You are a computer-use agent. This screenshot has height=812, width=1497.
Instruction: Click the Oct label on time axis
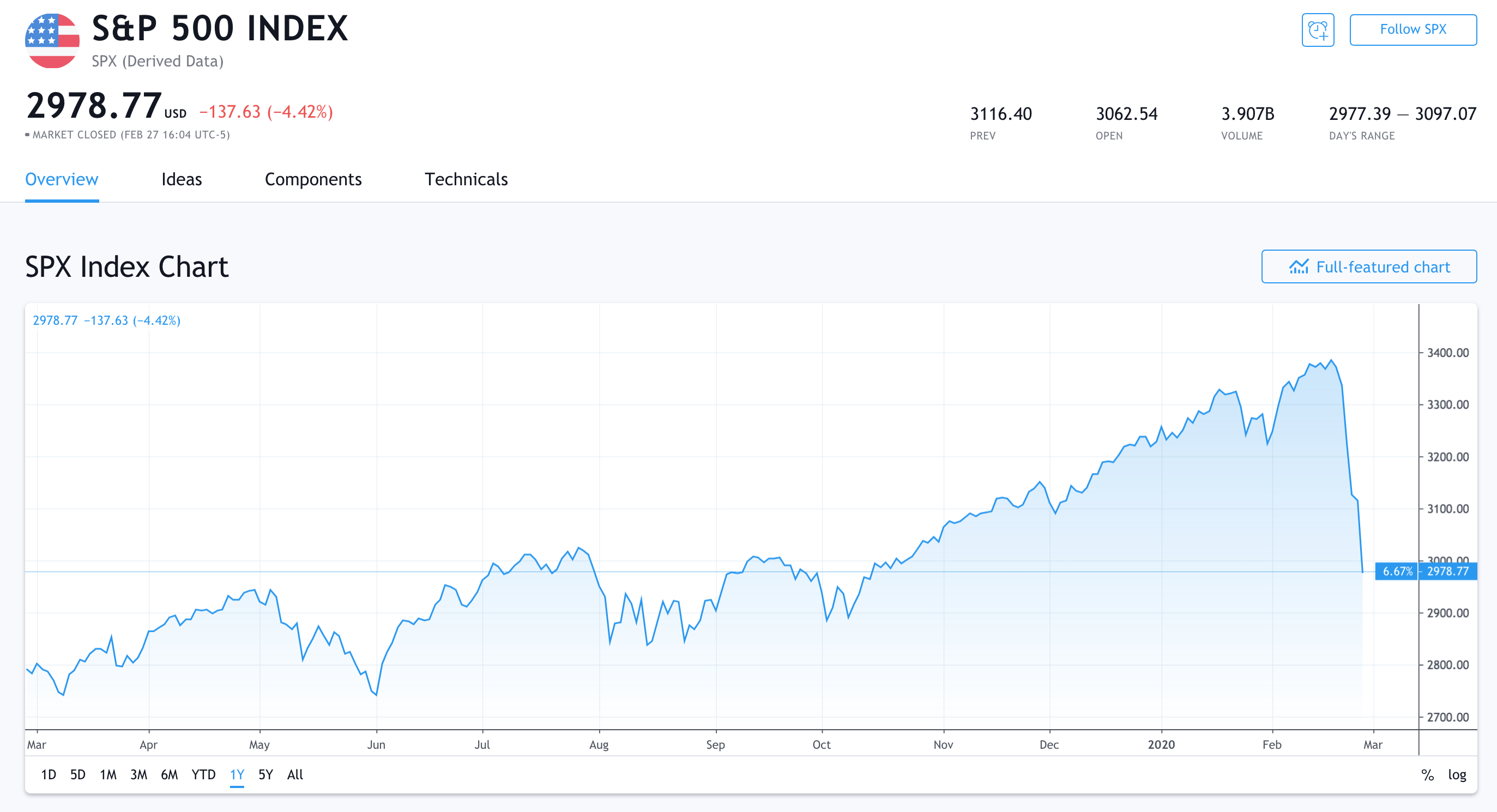click(821, 744)
